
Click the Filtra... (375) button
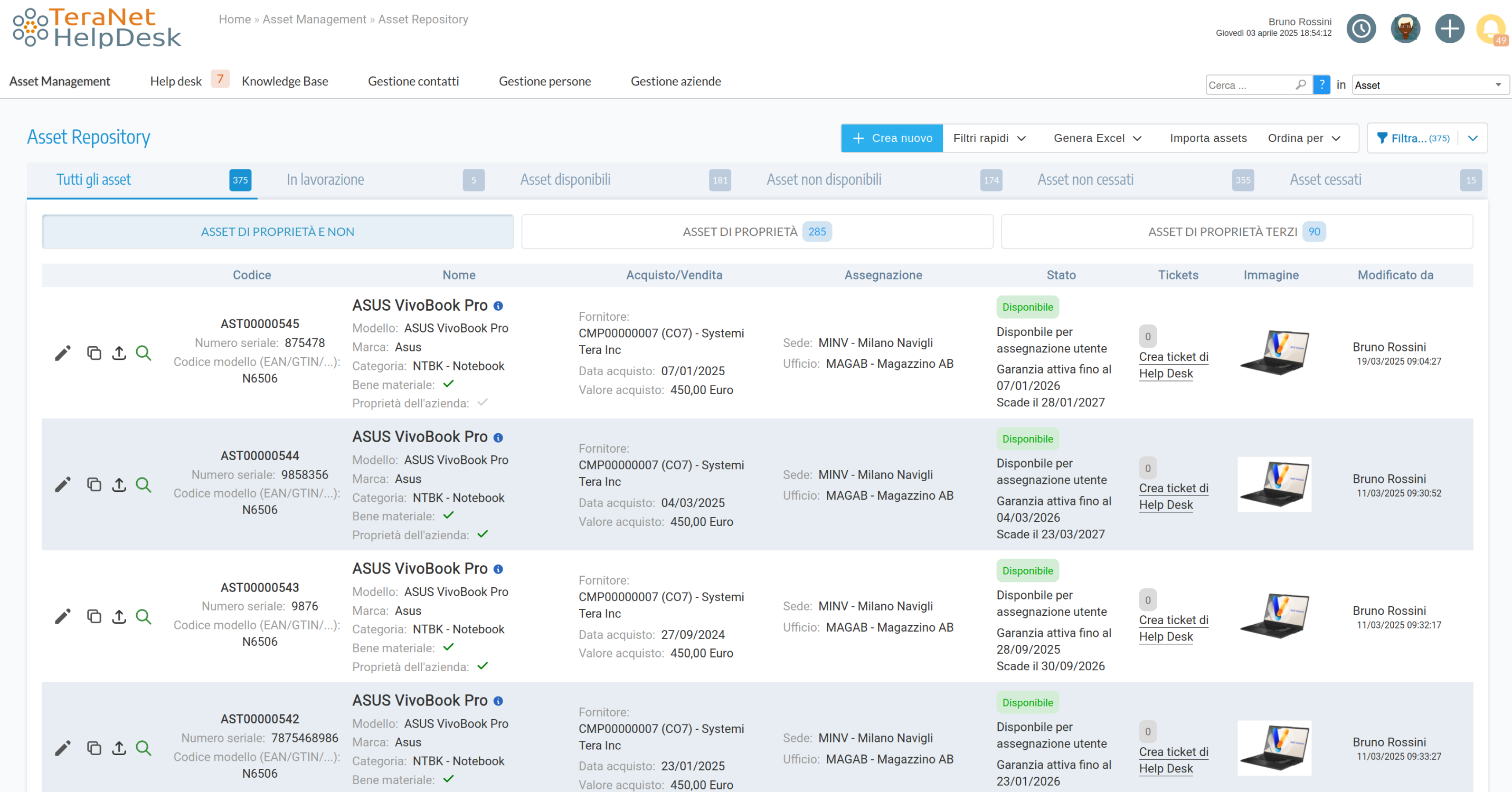click(x=1413, y=138)
